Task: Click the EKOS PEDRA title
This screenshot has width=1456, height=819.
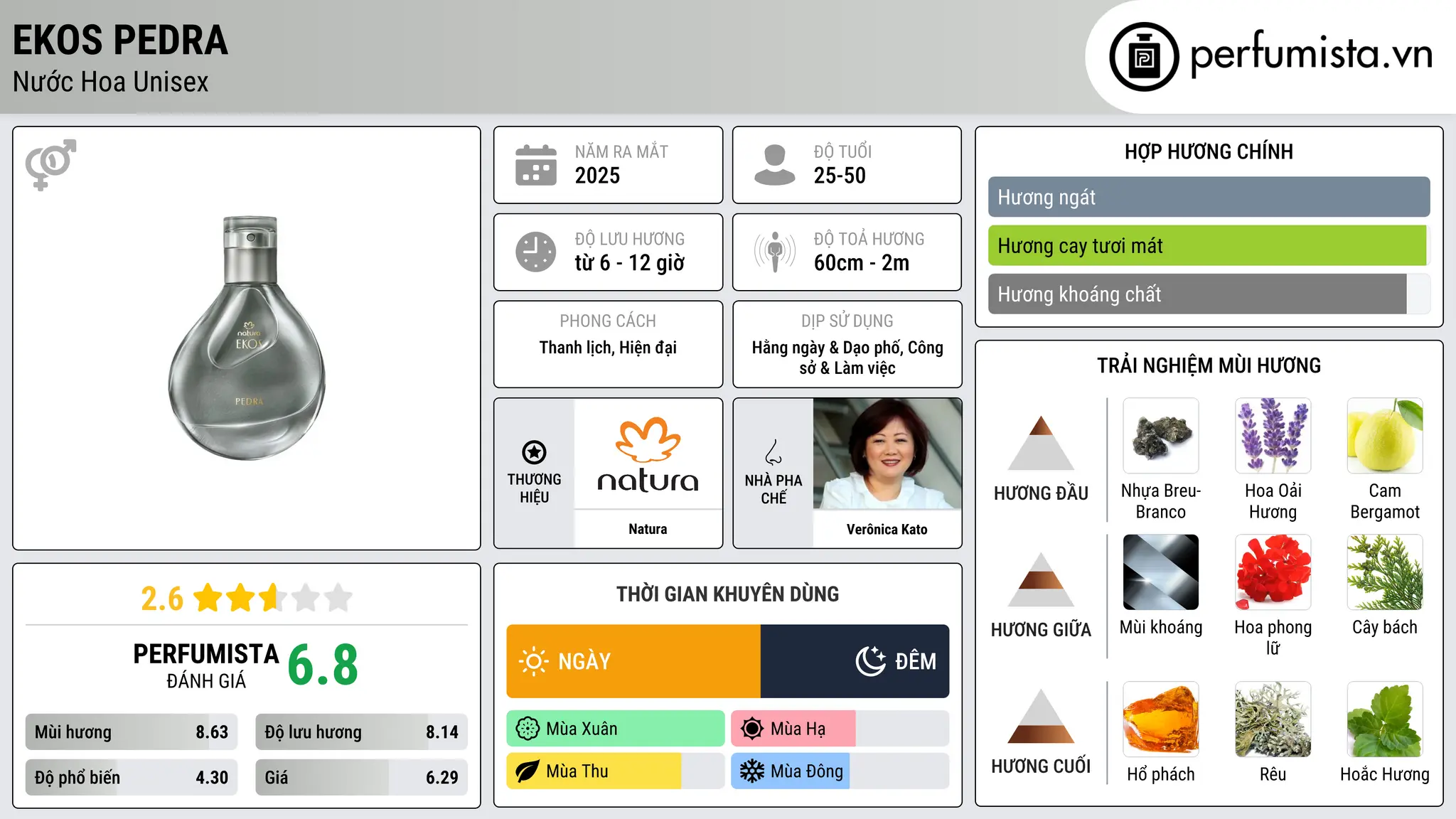Action: tap(120, 40)
